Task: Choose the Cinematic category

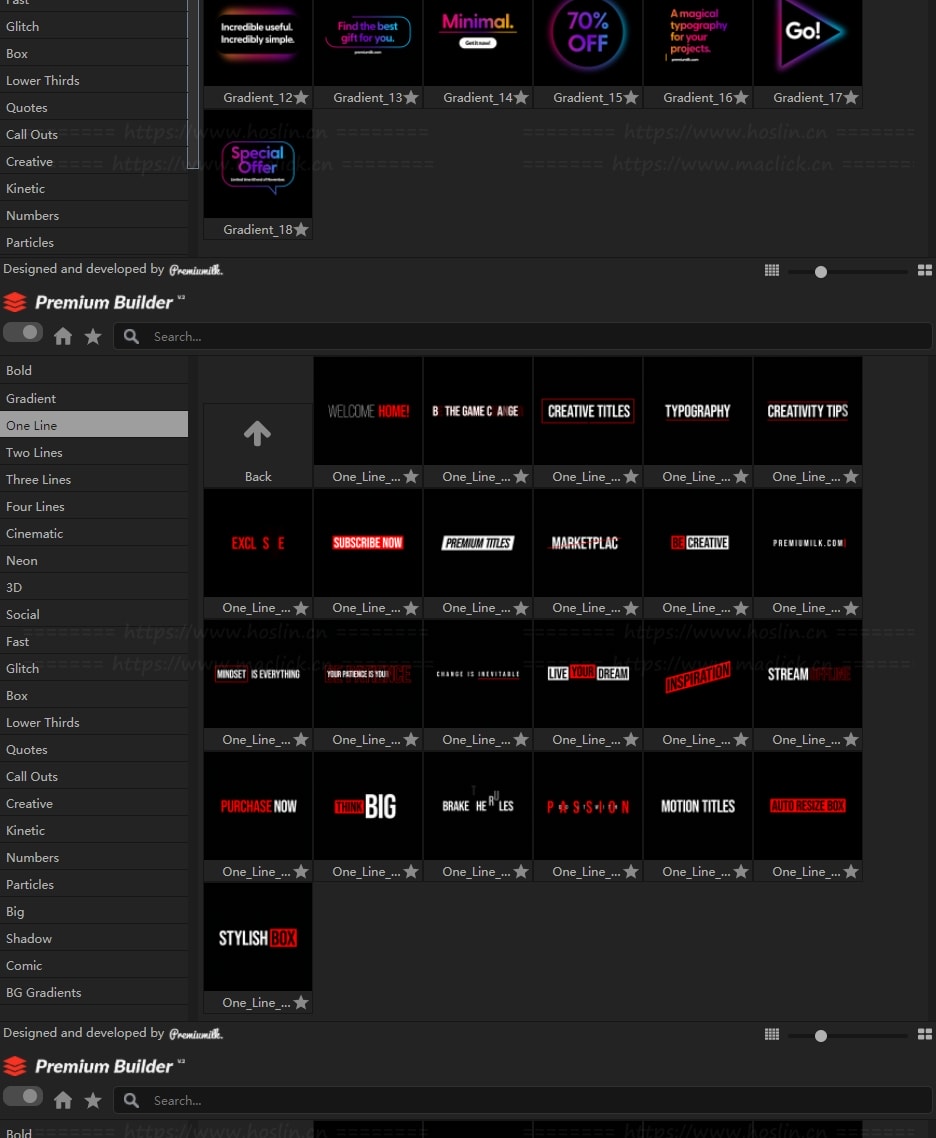Action: click(94, 533)
